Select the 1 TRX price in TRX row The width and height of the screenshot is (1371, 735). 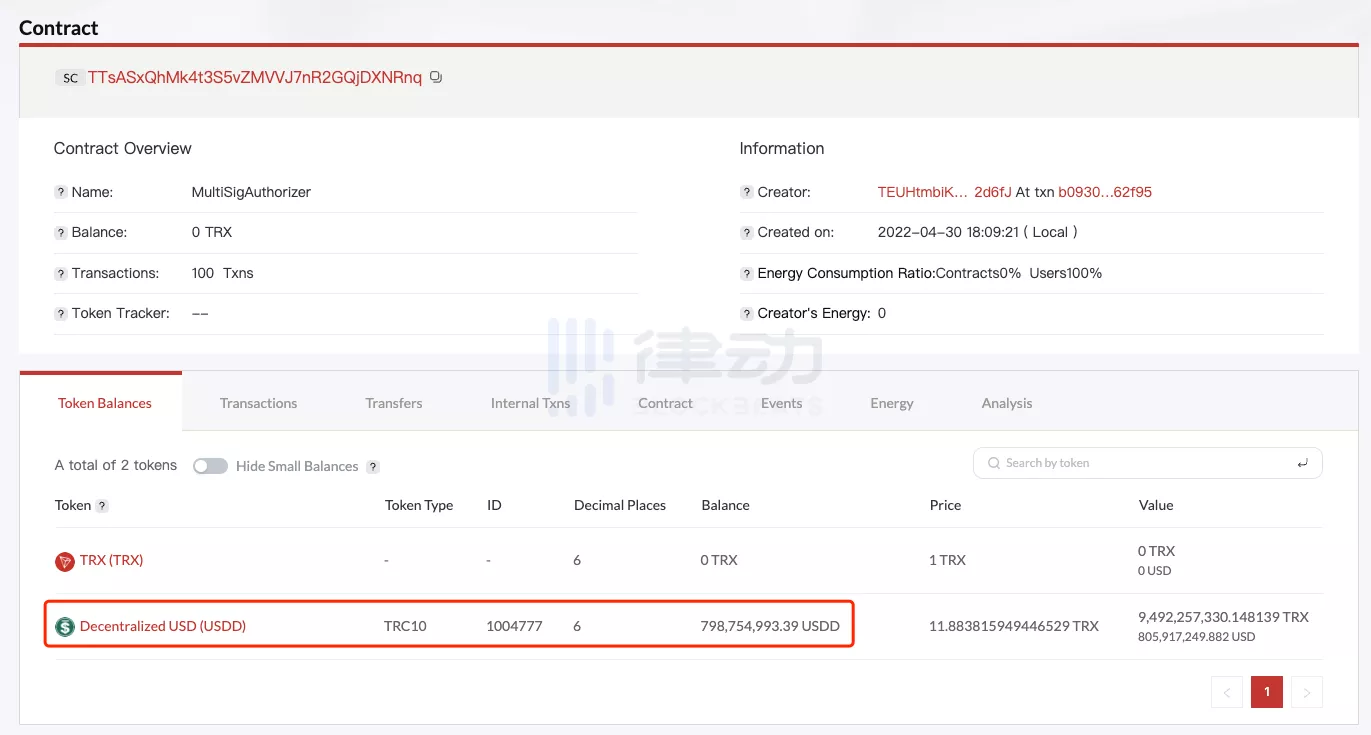pos(948,560)
